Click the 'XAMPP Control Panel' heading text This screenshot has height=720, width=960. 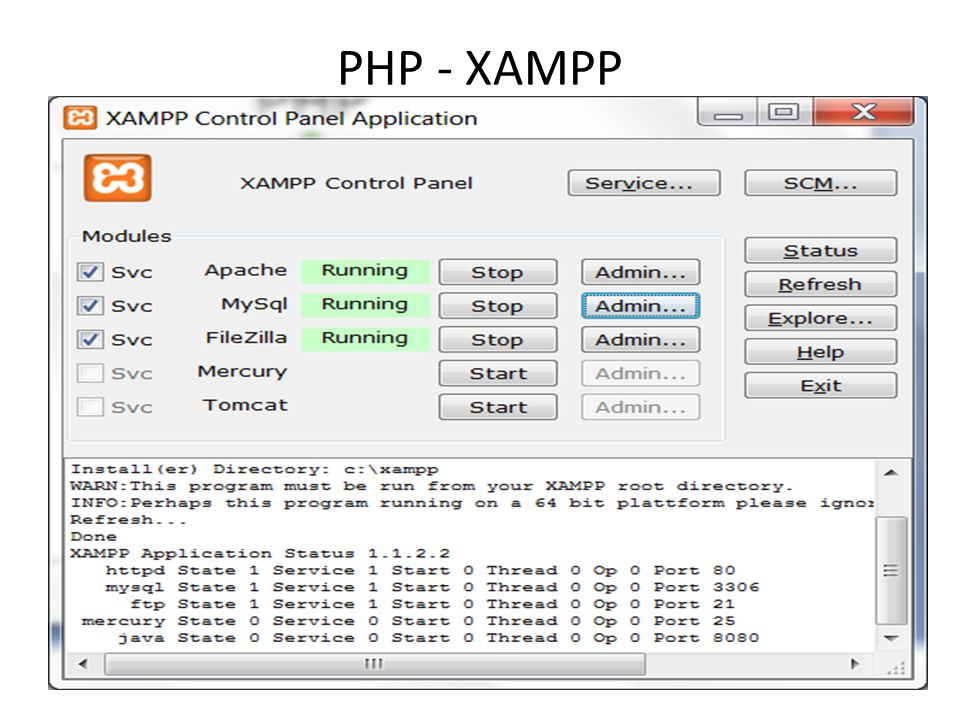356,183
